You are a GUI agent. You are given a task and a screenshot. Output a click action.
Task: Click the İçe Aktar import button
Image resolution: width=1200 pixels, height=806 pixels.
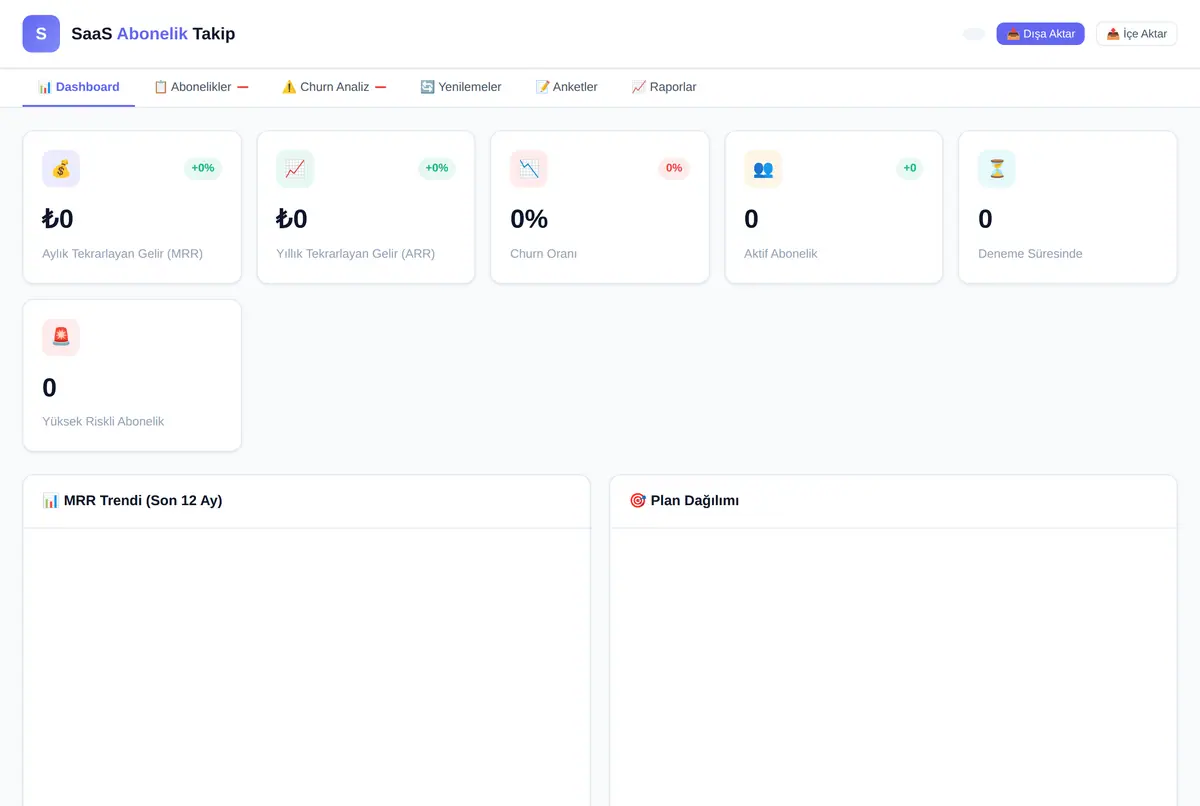(x=1137, y=34)
